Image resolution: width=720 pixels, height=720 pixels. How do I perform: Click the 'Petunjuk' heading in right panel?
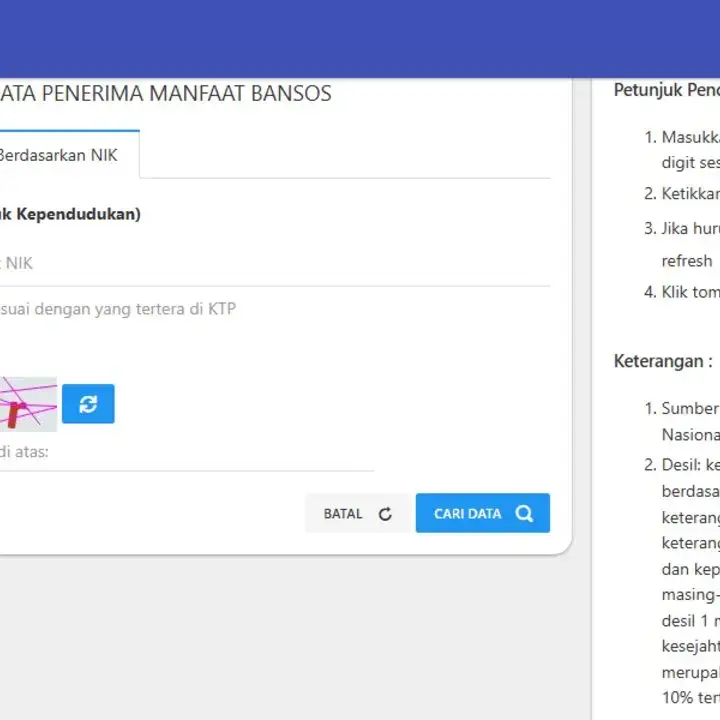pyautogui.click(x=667, y=90)
